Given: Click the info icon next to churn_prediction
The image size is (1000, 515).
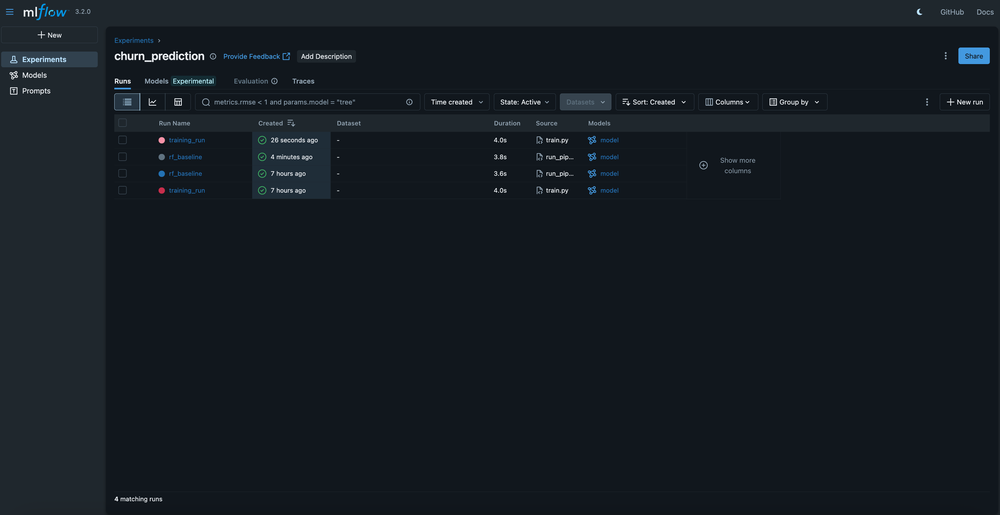Looking at the screenshot, I should pos(213,57).
